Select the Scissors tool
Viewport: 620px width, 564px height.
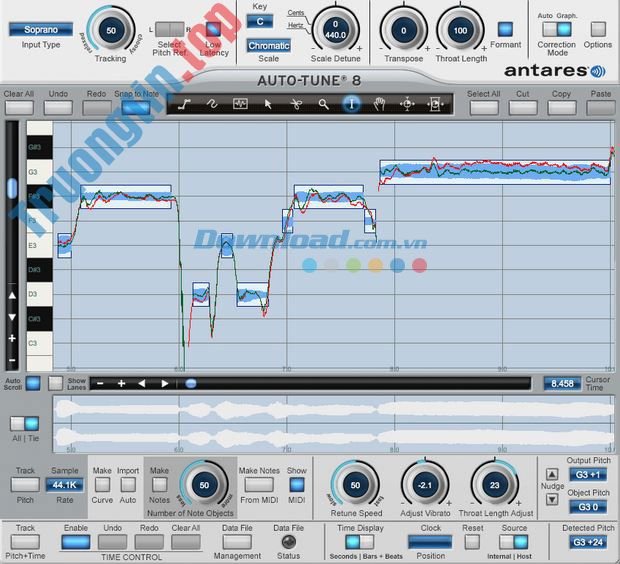[296, 103]
